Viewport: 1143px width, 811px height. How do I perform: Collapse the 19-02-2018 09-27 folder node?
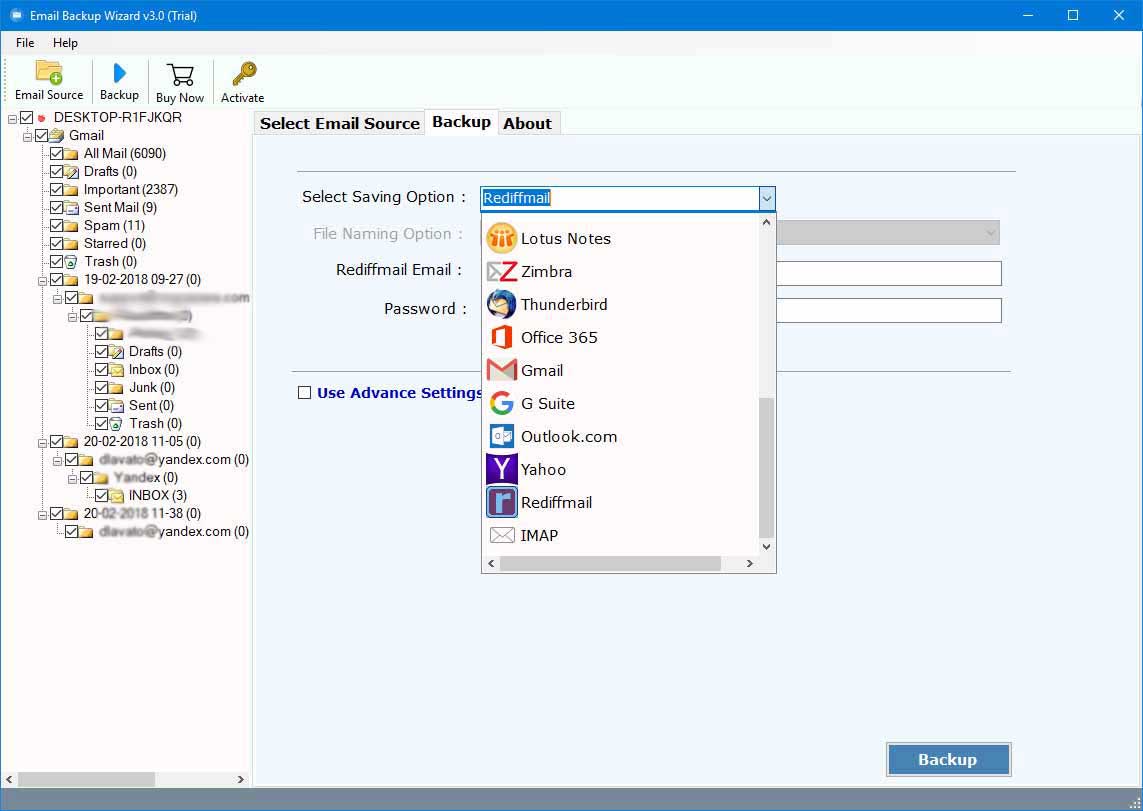[42, 281]
